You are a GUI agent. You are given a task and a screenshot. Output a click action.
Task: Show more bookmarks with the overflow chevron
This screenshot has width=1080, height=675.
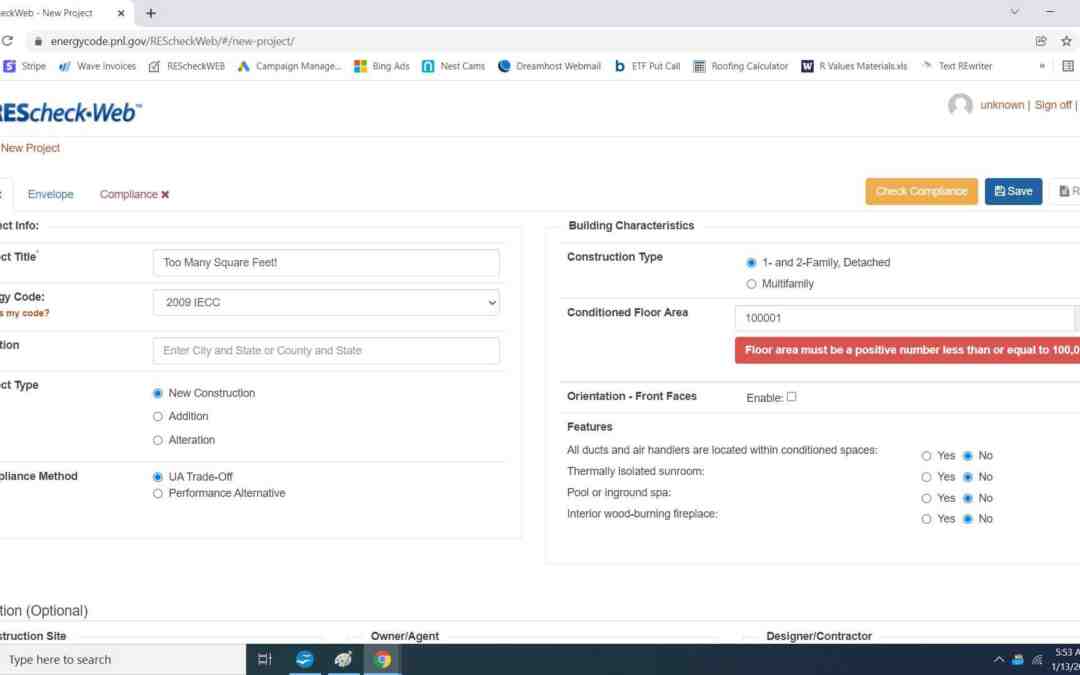1042,66
